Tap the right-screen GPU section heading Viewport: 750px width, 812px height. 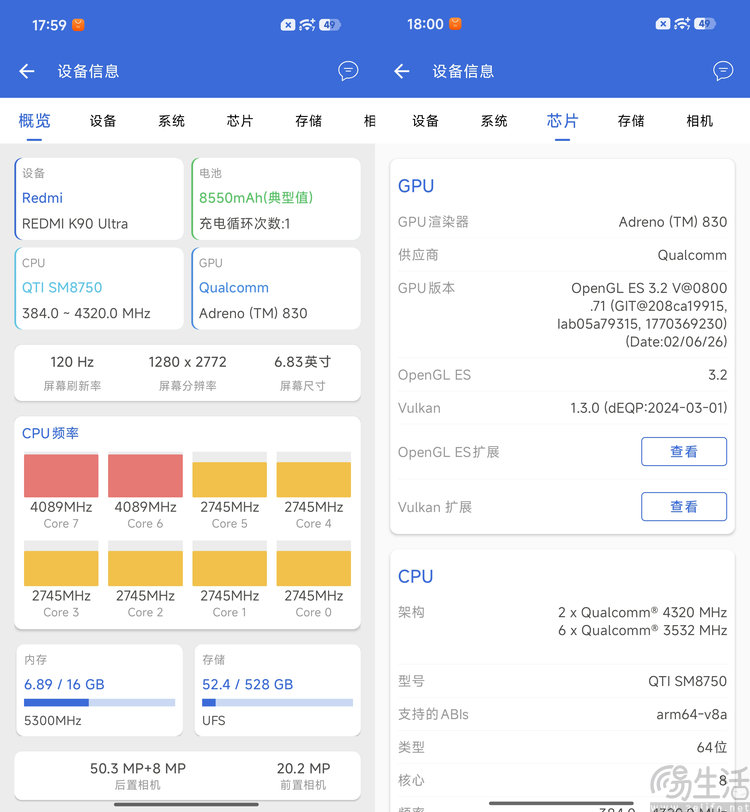416,186
